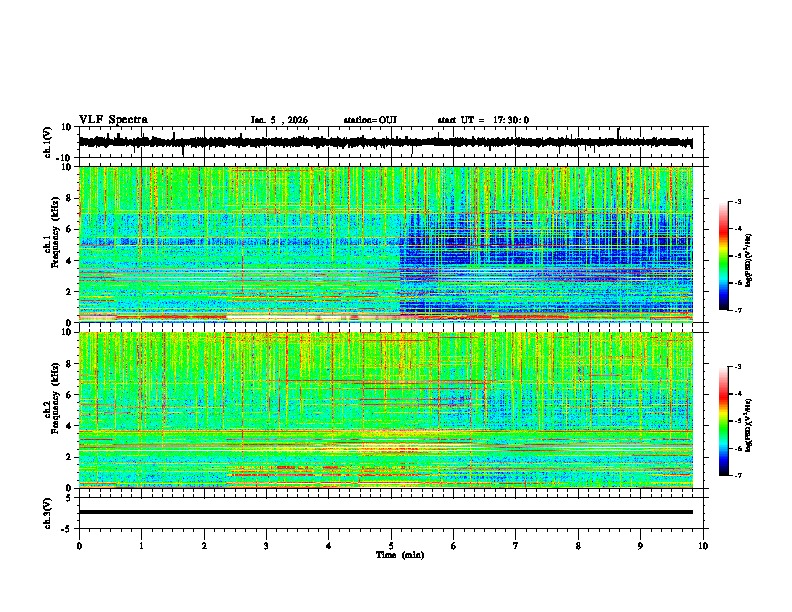Click the "start UT = 17:30:0" header text

483,120
